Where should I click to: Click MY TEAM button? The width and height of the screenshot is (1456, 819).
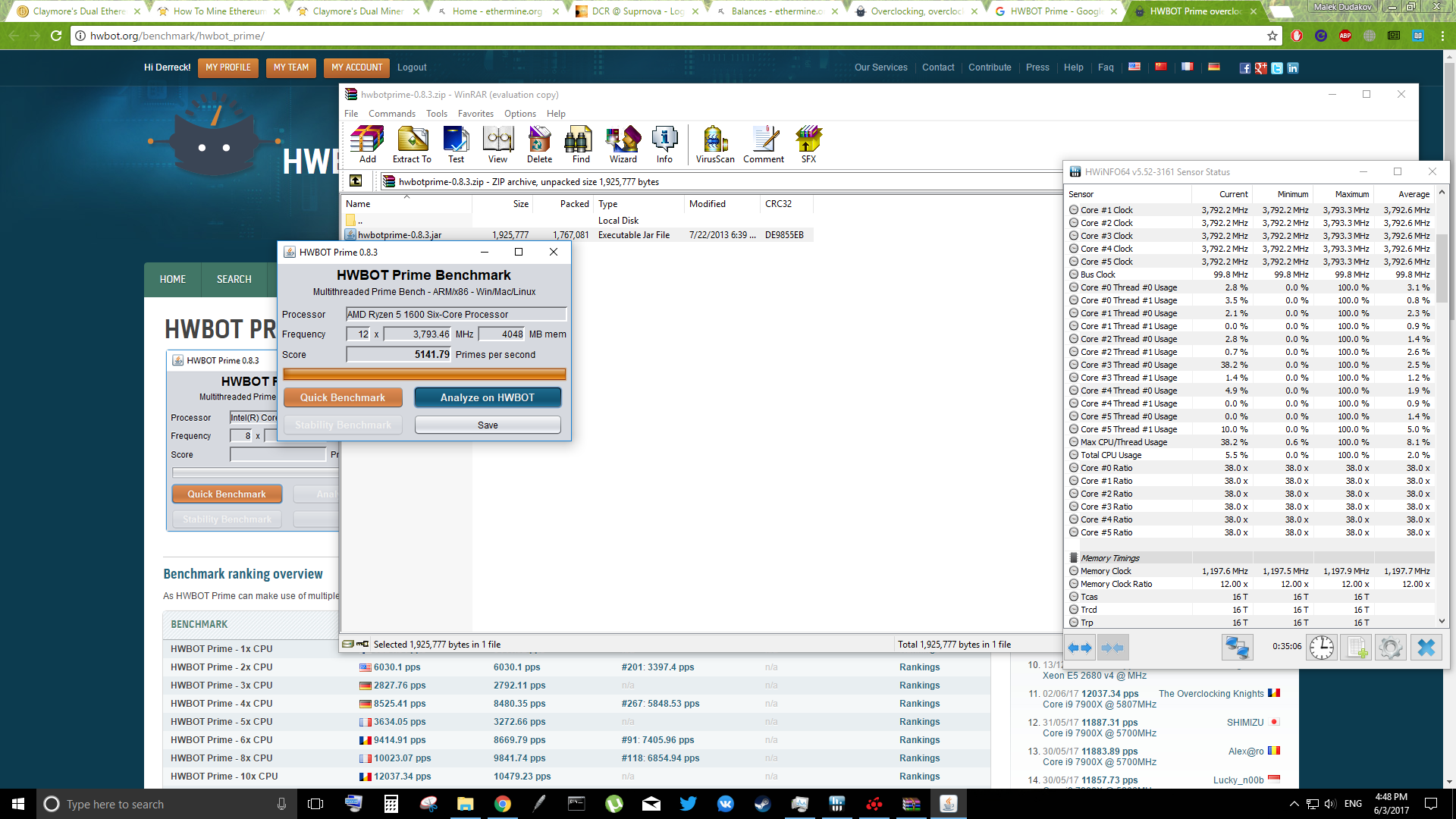[291, 67]
